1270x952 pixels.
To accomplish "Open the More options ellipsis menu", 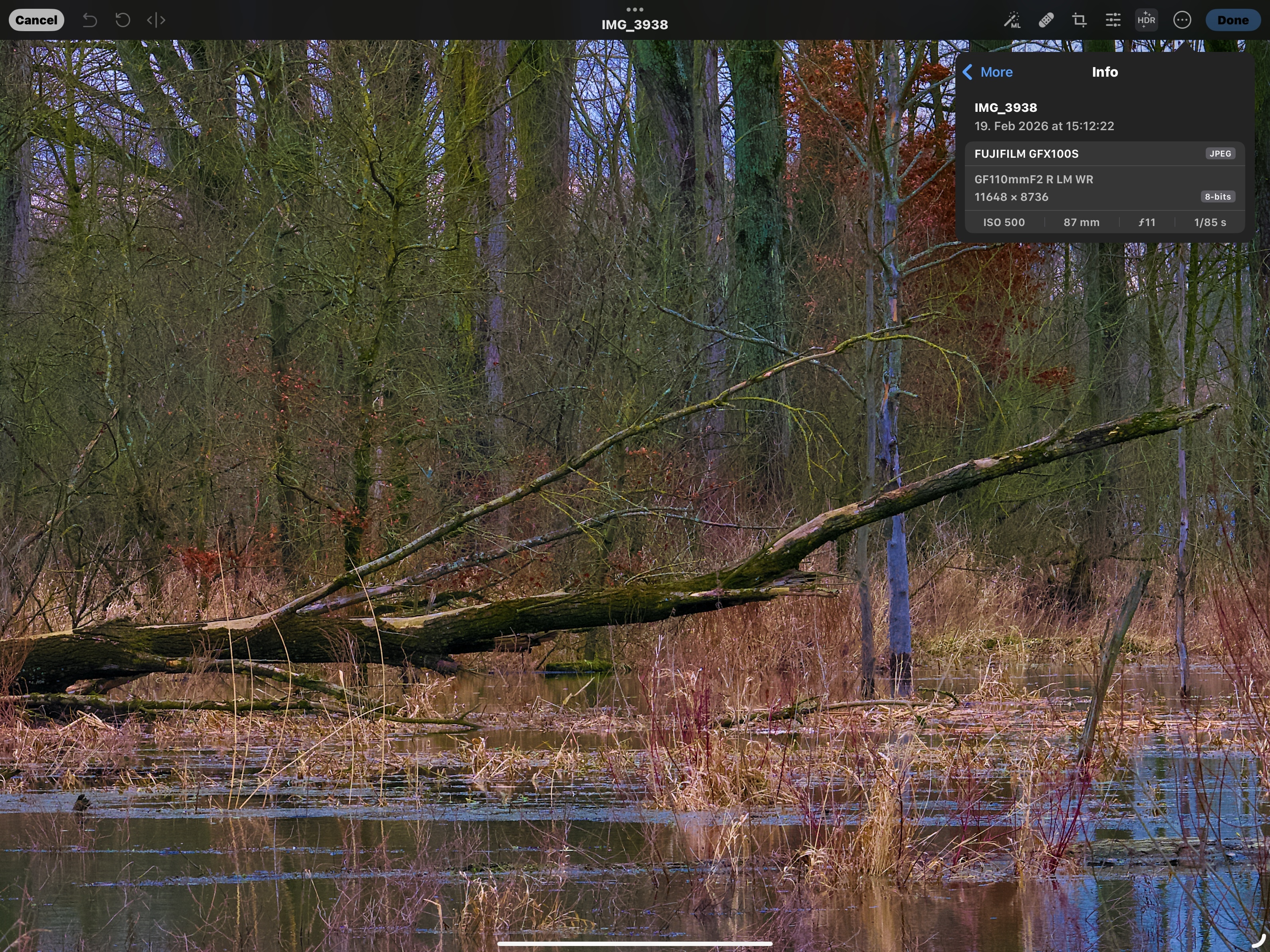I will 1182,21.
